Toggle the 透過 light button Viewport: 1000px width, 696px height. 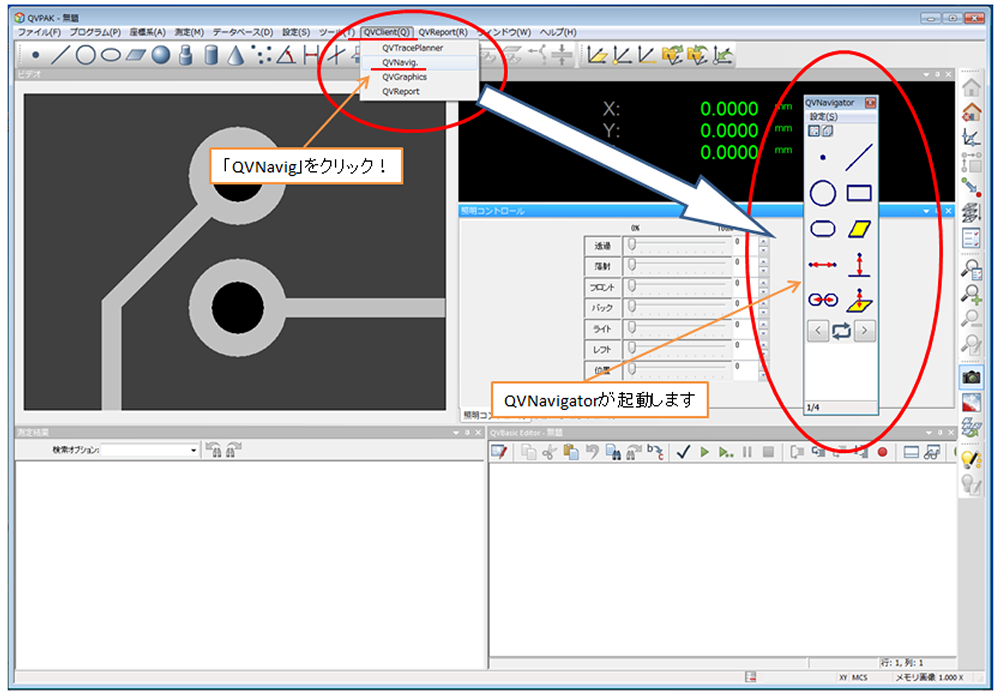point(602,245)
